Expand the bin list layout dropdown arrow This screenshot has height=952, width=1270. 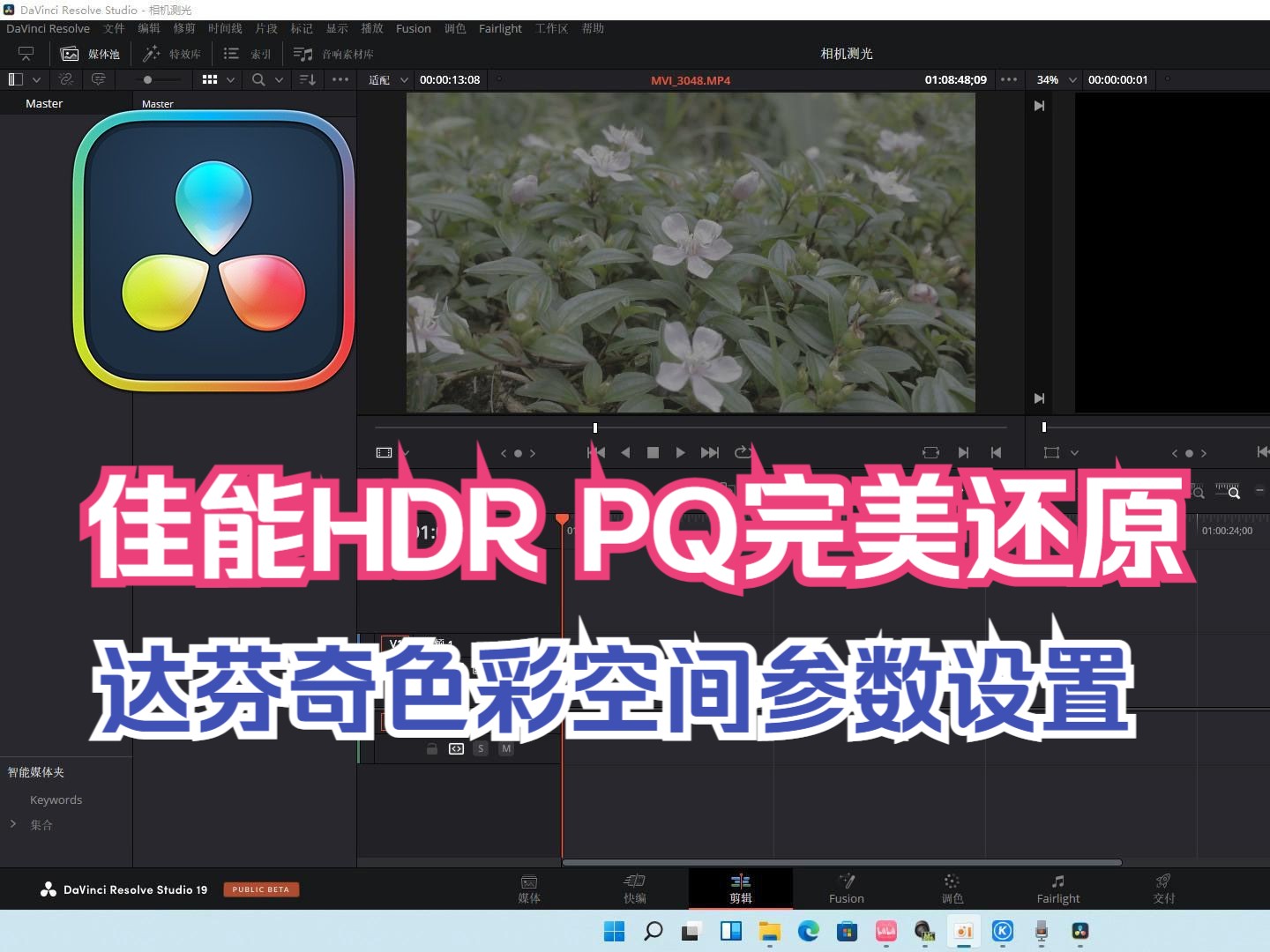point(36,80)
